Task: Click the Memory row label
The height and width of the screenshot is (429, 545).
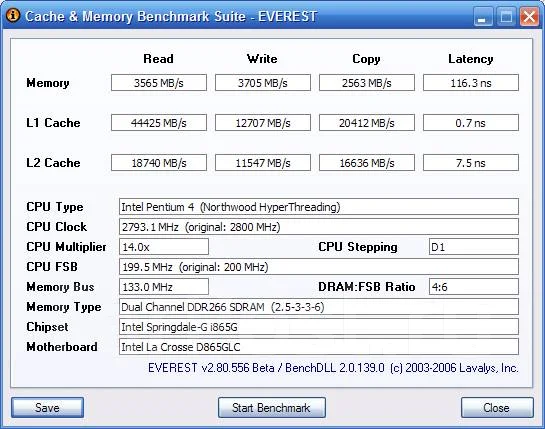Action: tap(48, 83)
